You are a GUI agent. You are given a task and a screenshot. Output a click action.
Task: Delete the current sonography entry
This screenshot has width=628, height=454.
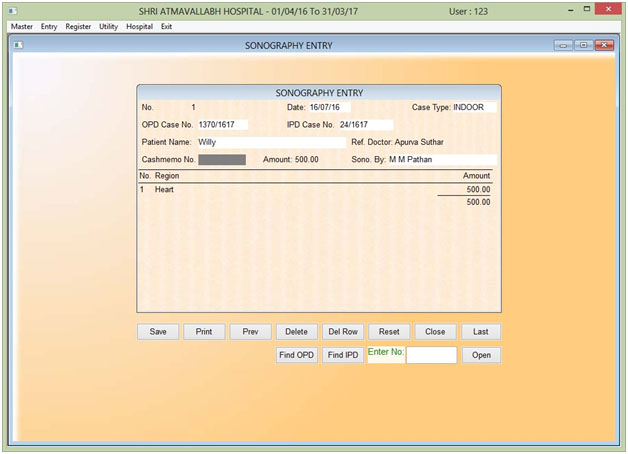click(296, 332)
